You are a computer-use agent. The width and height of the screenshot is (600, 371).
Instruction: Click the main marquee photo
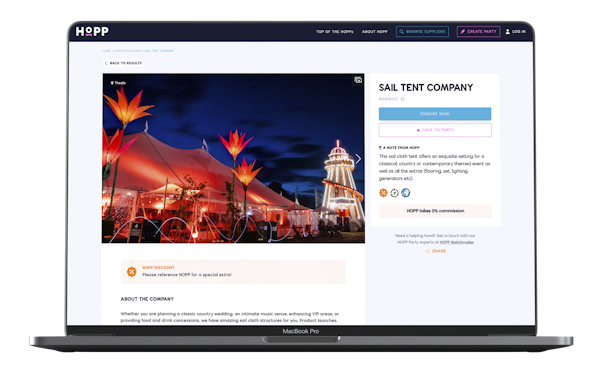click(x=233, y=158)
